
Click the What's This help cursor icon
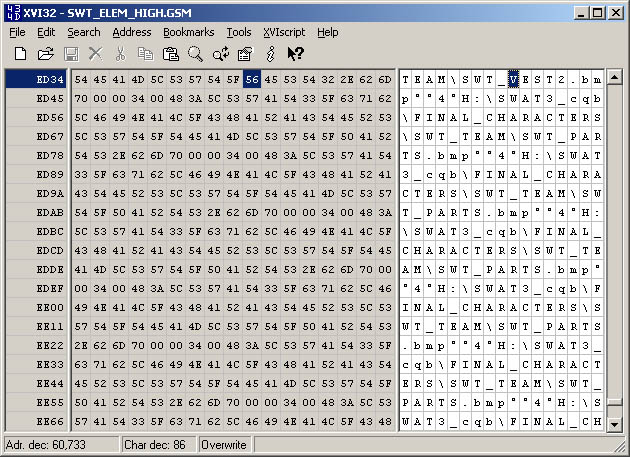tap(296, 53)
